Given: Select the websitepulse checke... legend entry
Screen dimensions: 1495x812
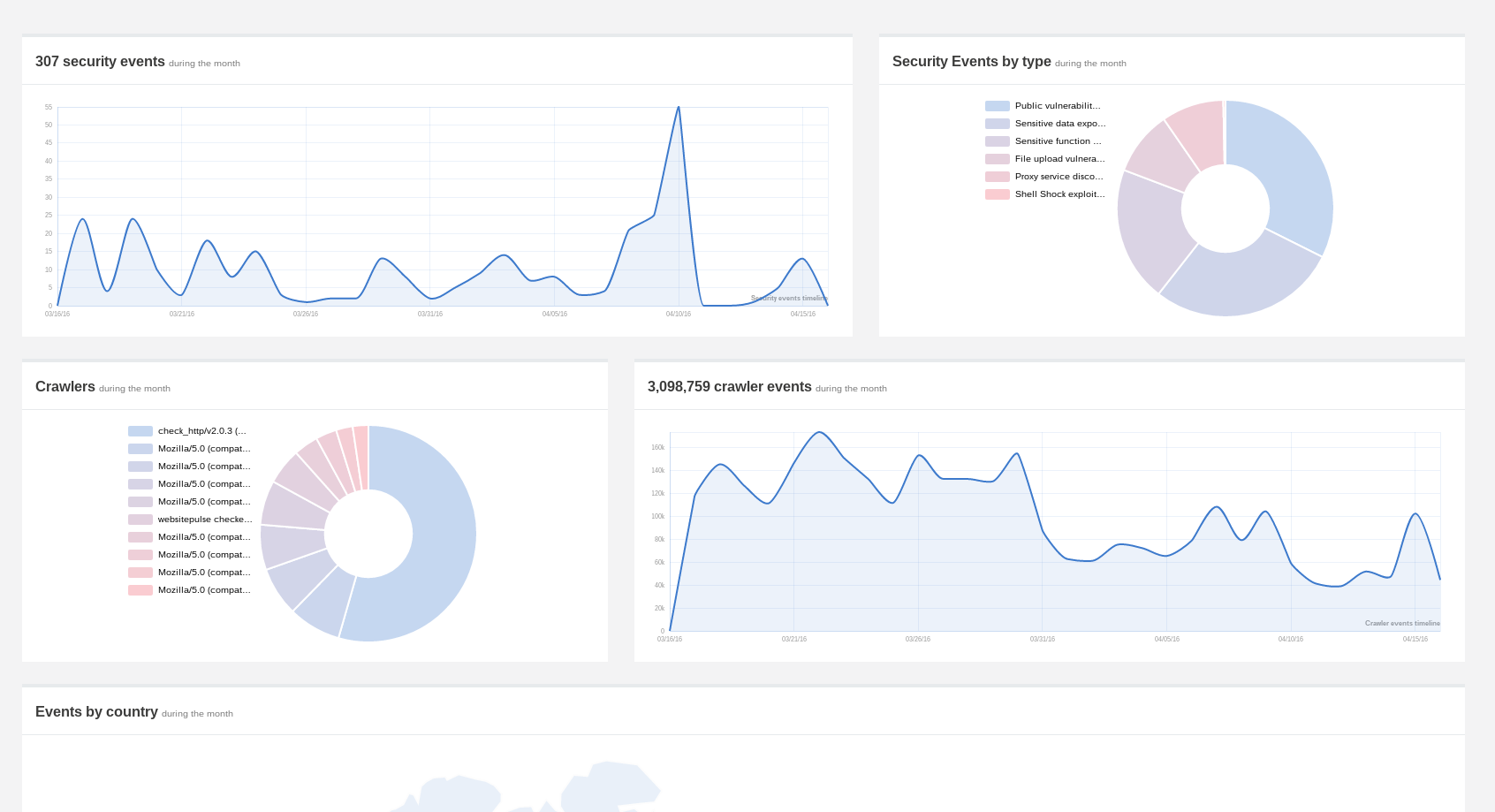Looking at the screenshot, I should 205,520.
